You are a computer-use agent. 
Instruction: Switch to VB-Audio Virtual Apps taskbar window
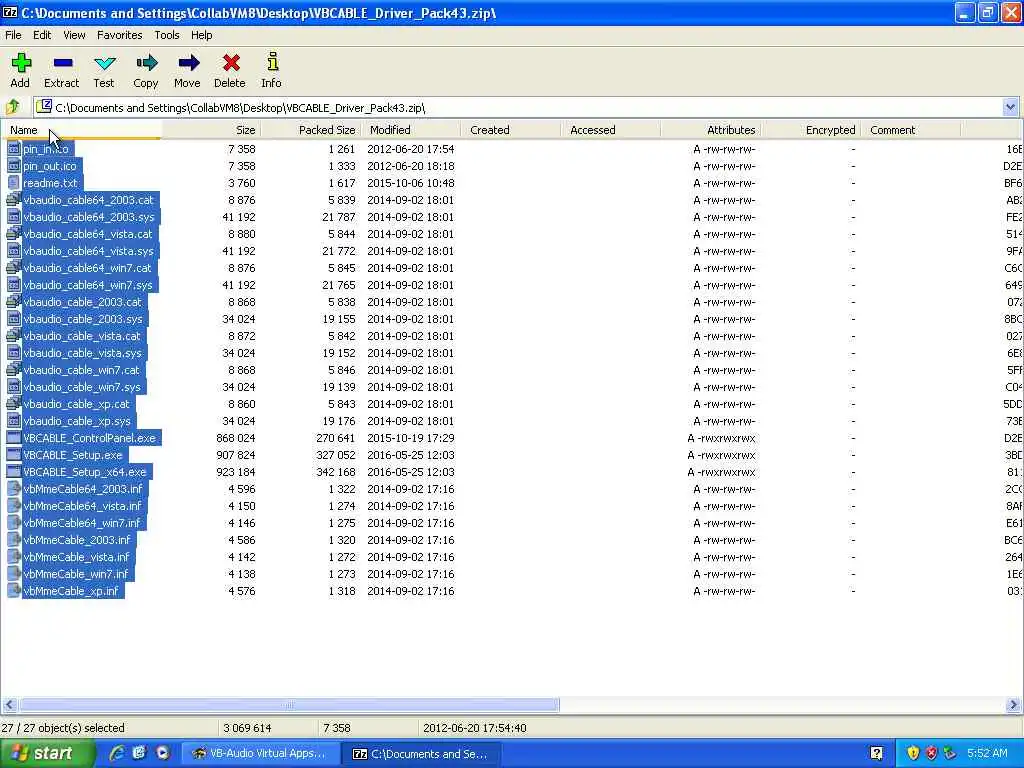pos(259,753)
